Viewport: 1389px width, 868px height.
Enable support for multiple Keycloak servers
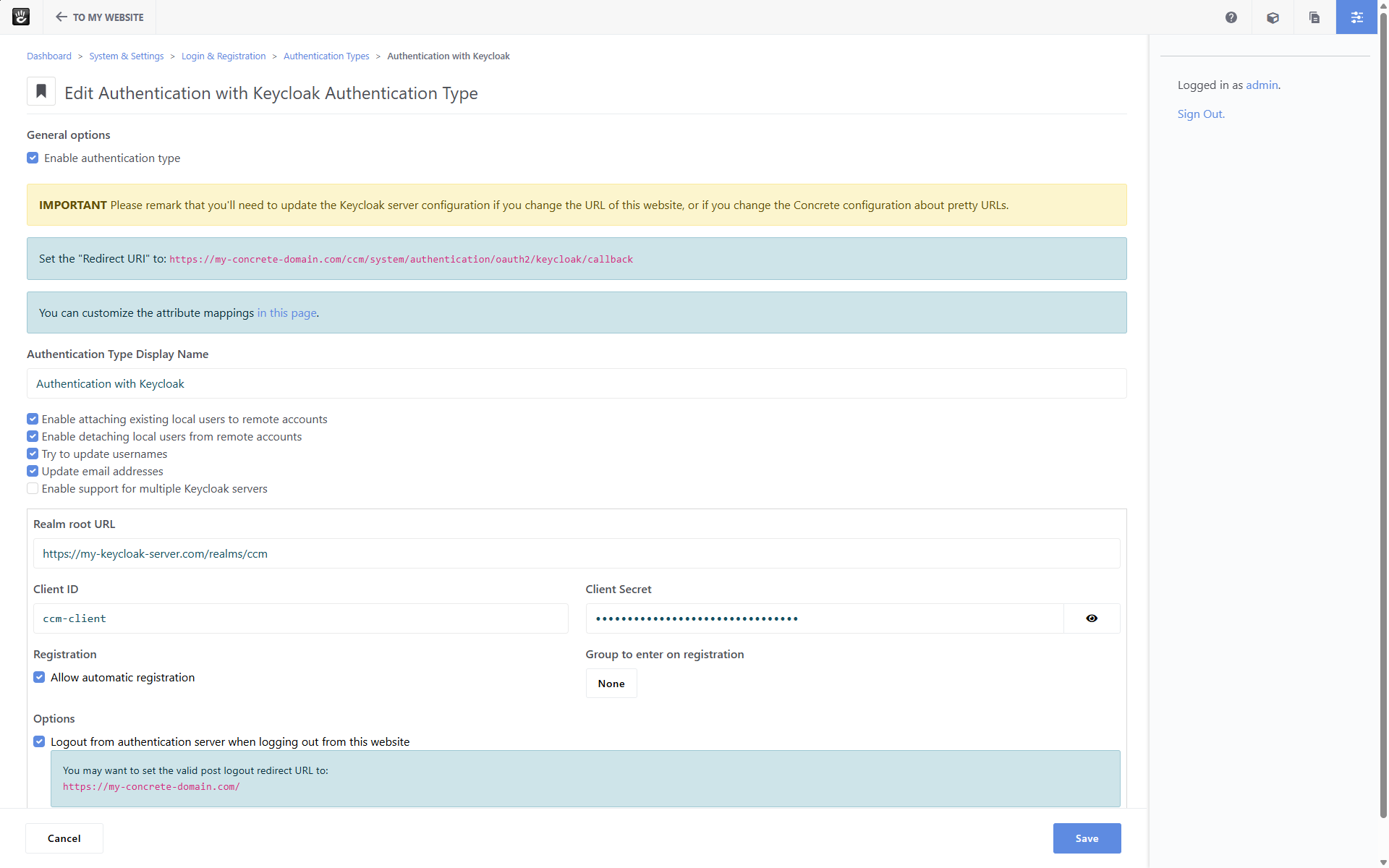point(33,489)
